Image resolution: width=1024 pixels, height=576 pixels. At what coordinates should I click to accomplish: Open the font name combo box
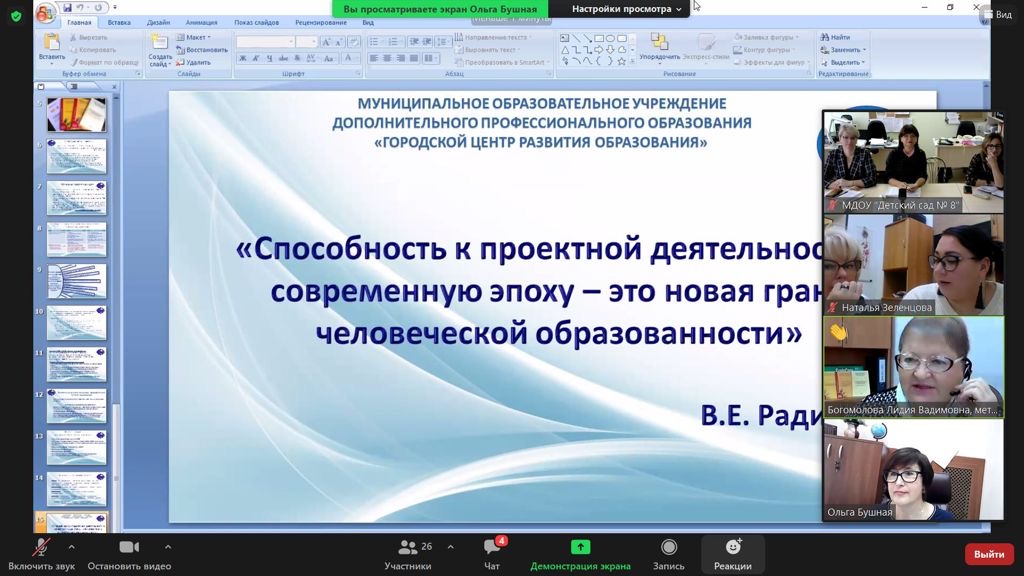click(x=265, y=41)
